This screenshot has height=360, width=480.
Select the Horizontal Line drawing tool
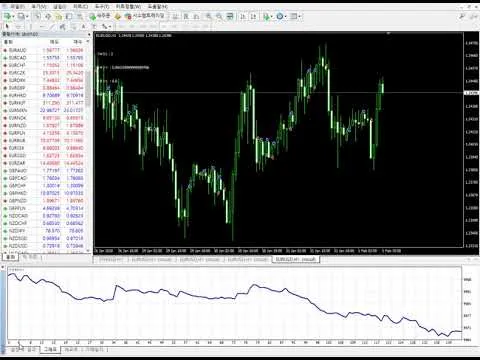42,26
